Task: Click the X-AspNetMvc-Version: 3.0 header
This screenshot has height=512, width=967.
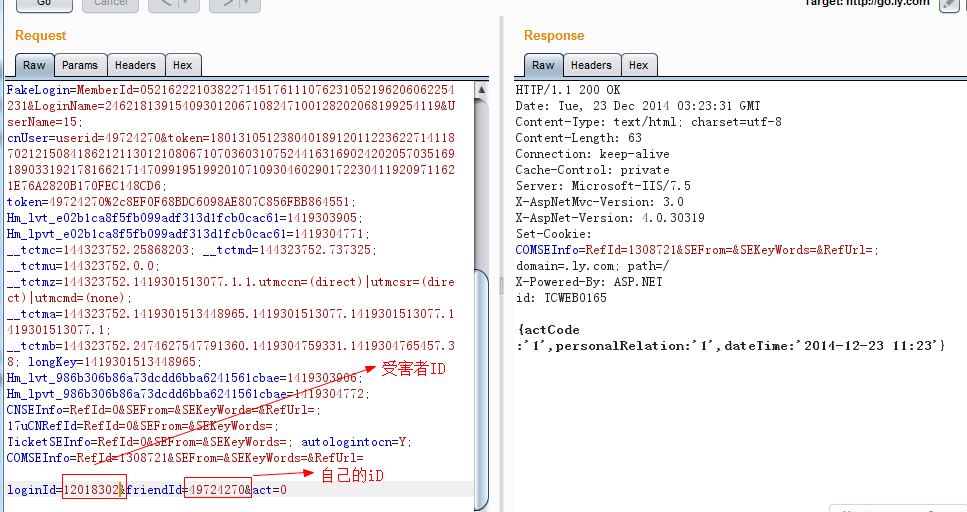Action: [599, 202]
